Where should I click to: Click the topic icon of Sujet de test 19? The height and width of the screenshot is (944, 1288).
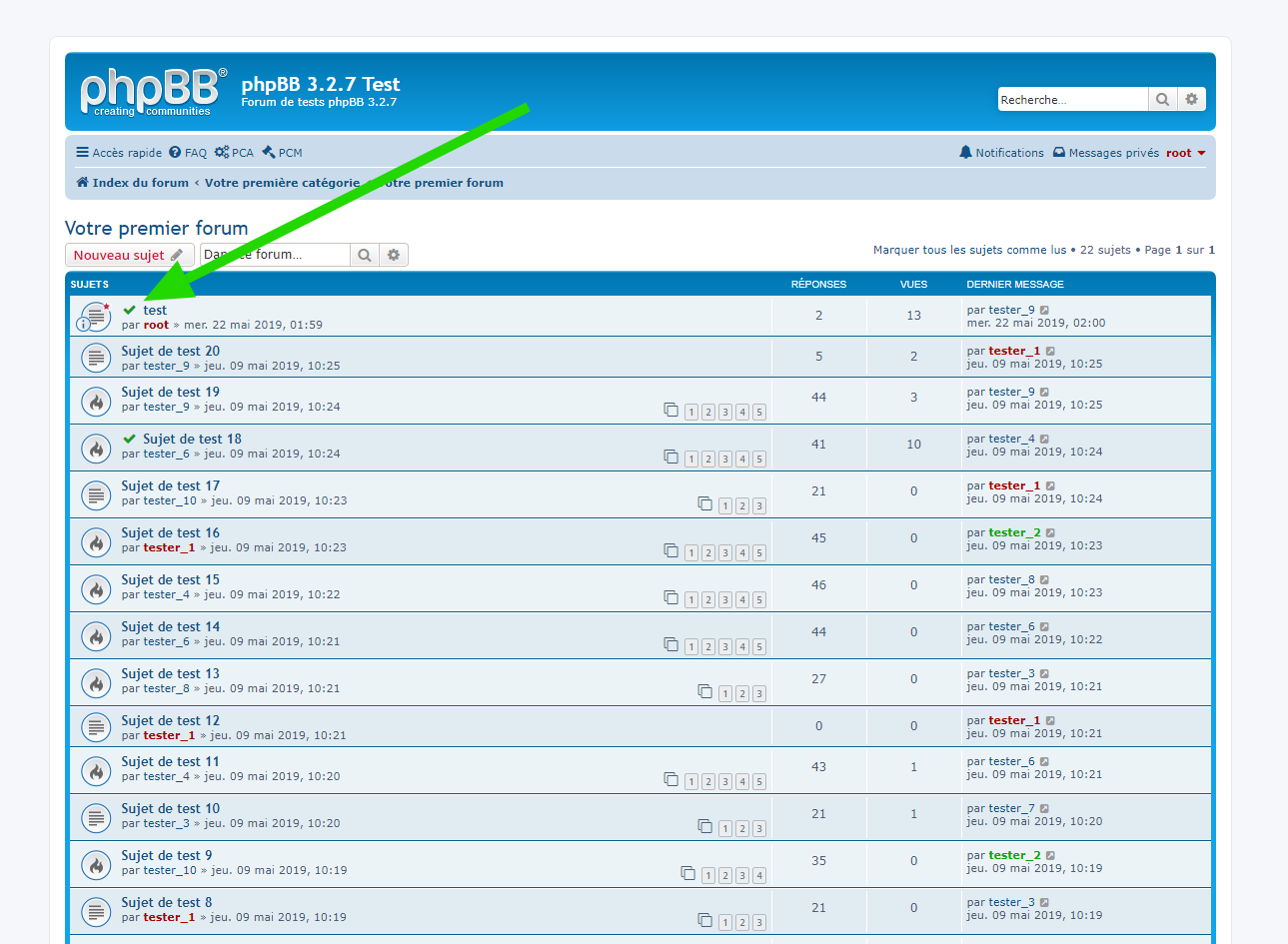tap(96, 403)
